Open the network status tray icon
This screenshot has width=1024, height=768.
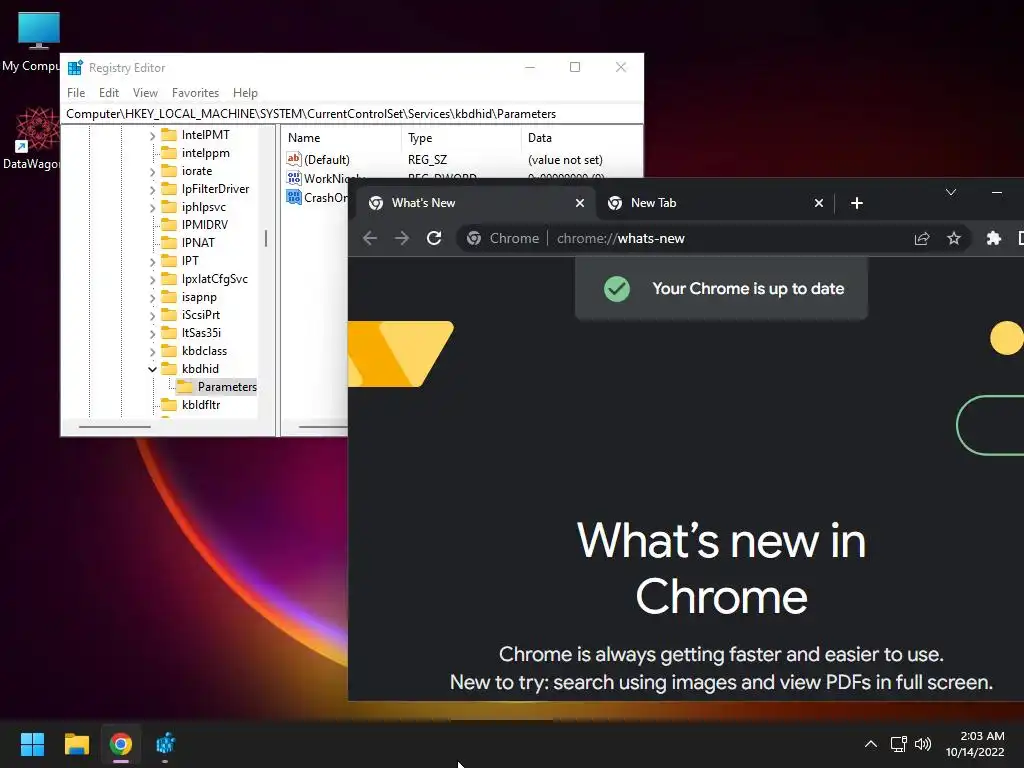tap(899, 744)
